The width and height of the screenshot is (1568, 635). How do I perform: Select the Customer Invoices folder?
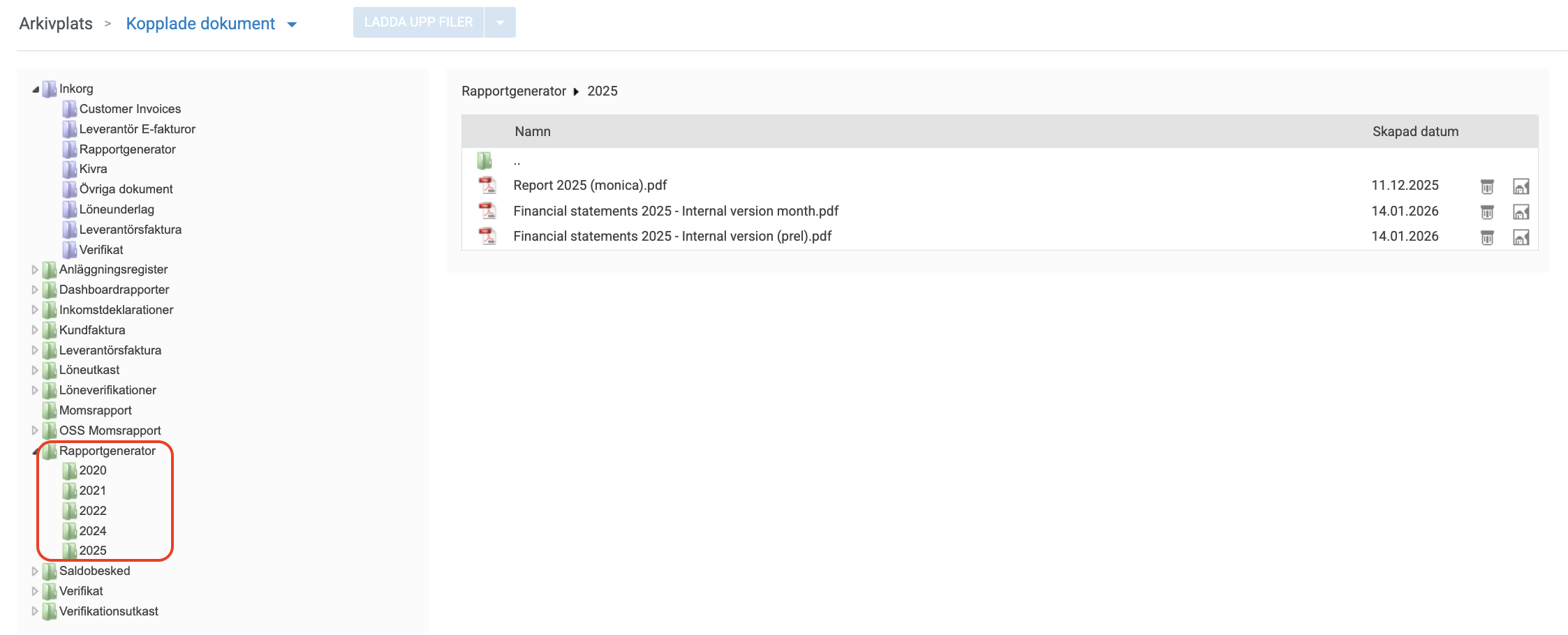(x=130, y=109)
